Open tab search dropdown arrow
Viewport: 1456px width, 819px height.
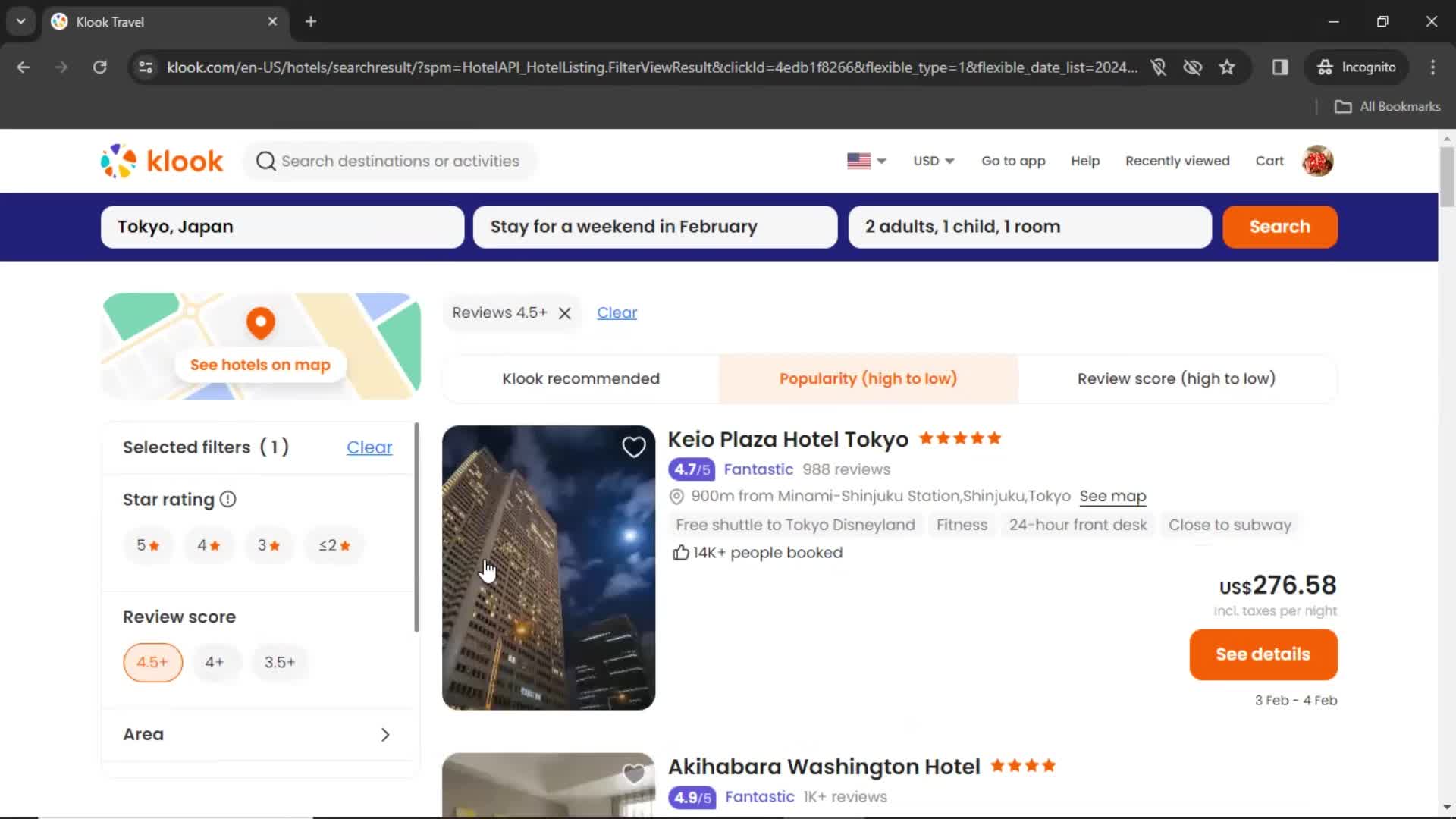[x=20, y=21]
